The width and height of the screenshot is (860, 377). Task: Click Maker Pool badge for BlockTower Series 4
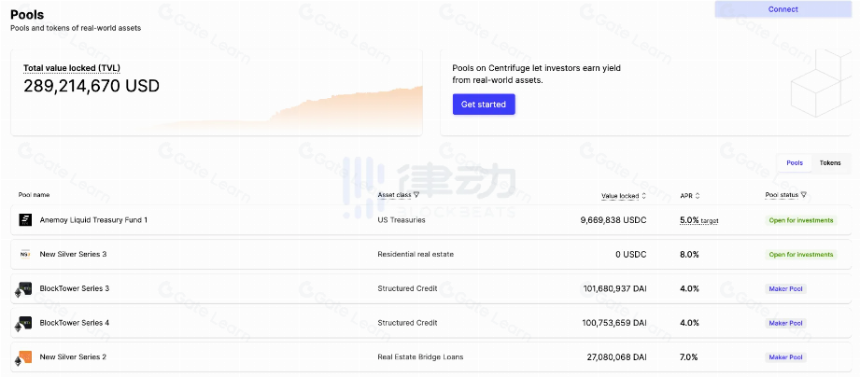[x=785, y=323]
